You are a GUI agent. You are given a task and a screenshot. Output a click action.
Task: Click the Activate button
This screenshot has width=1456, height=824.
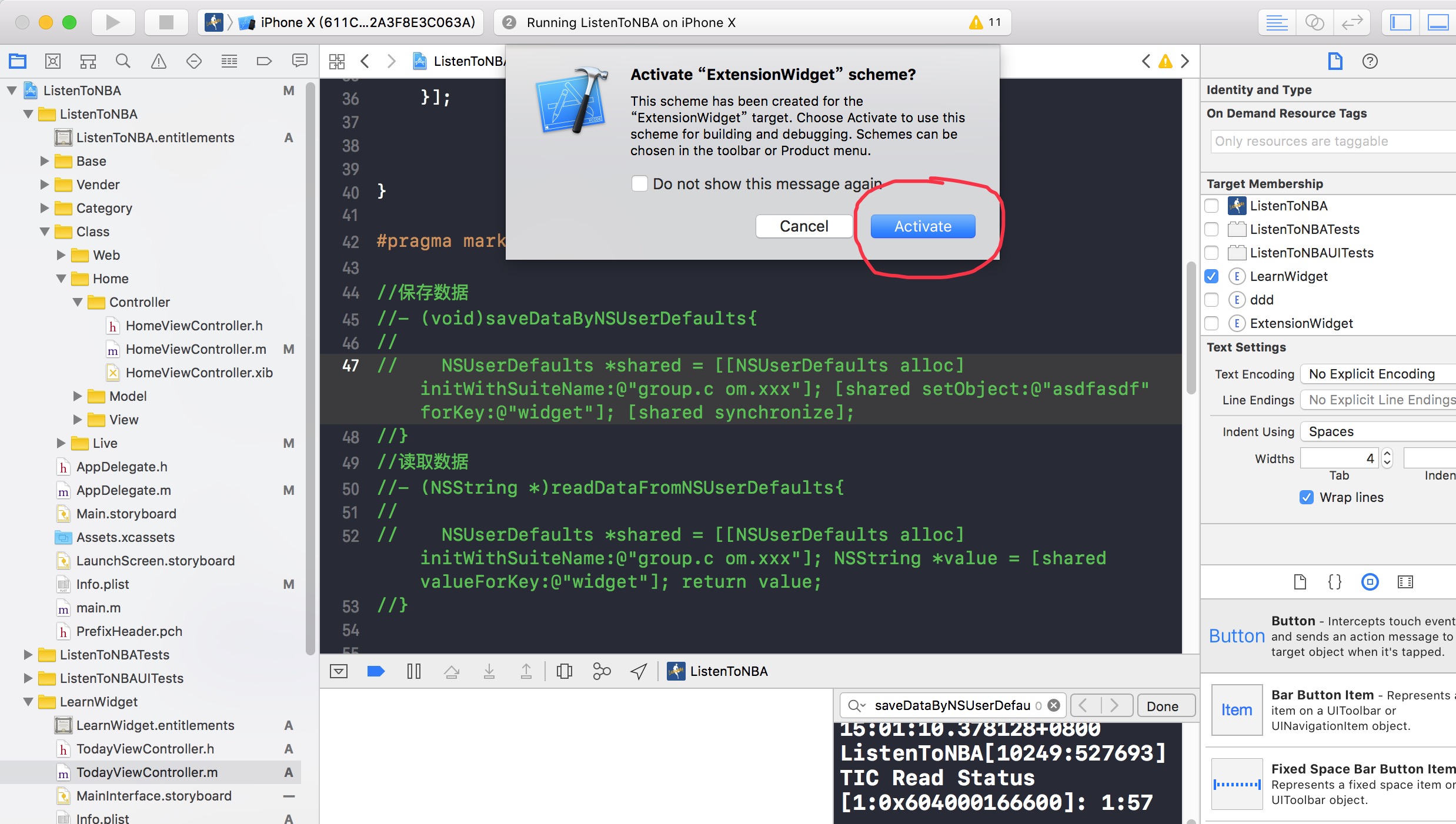922,226
